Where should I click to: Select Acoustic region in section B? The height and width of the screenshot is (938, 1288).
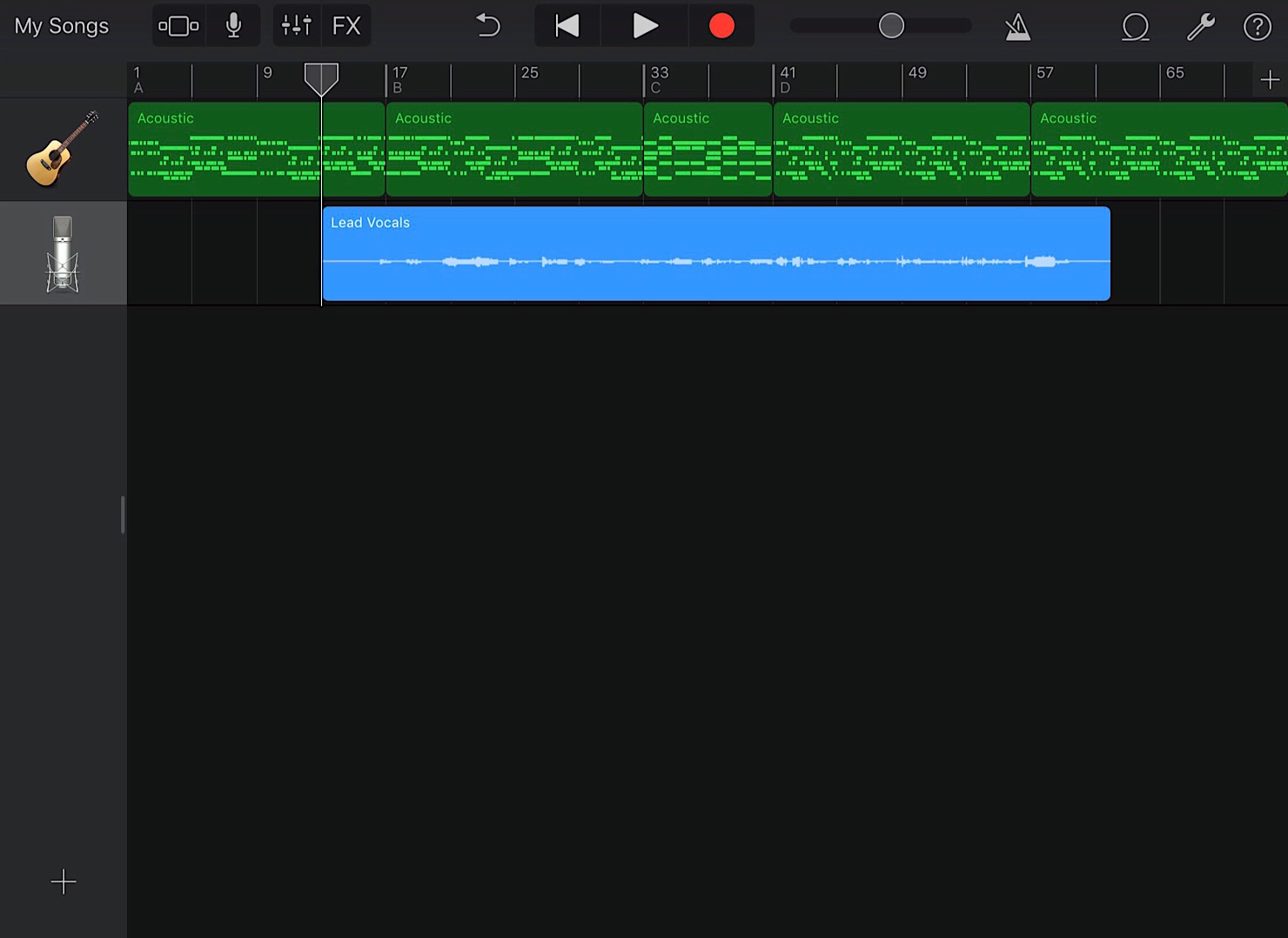(x=514, y=150)
